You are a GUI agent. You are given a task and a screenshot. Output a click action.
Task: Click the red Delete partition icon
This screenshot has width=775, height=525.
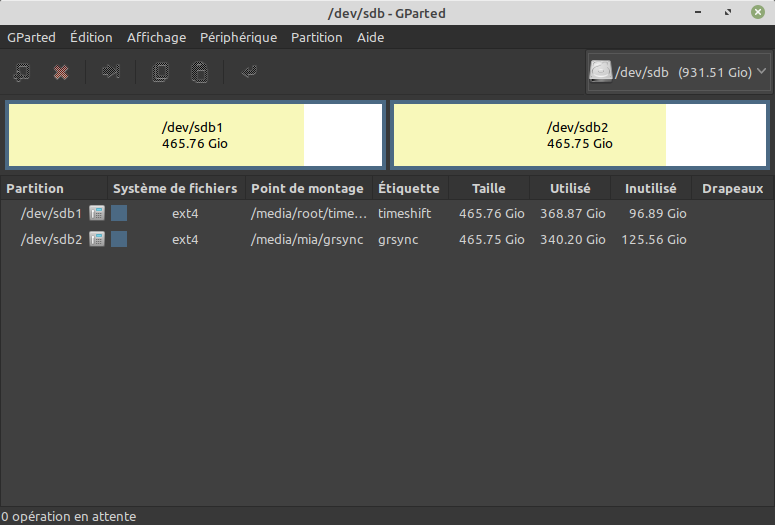pyautogui.click(x=61, y=72)
